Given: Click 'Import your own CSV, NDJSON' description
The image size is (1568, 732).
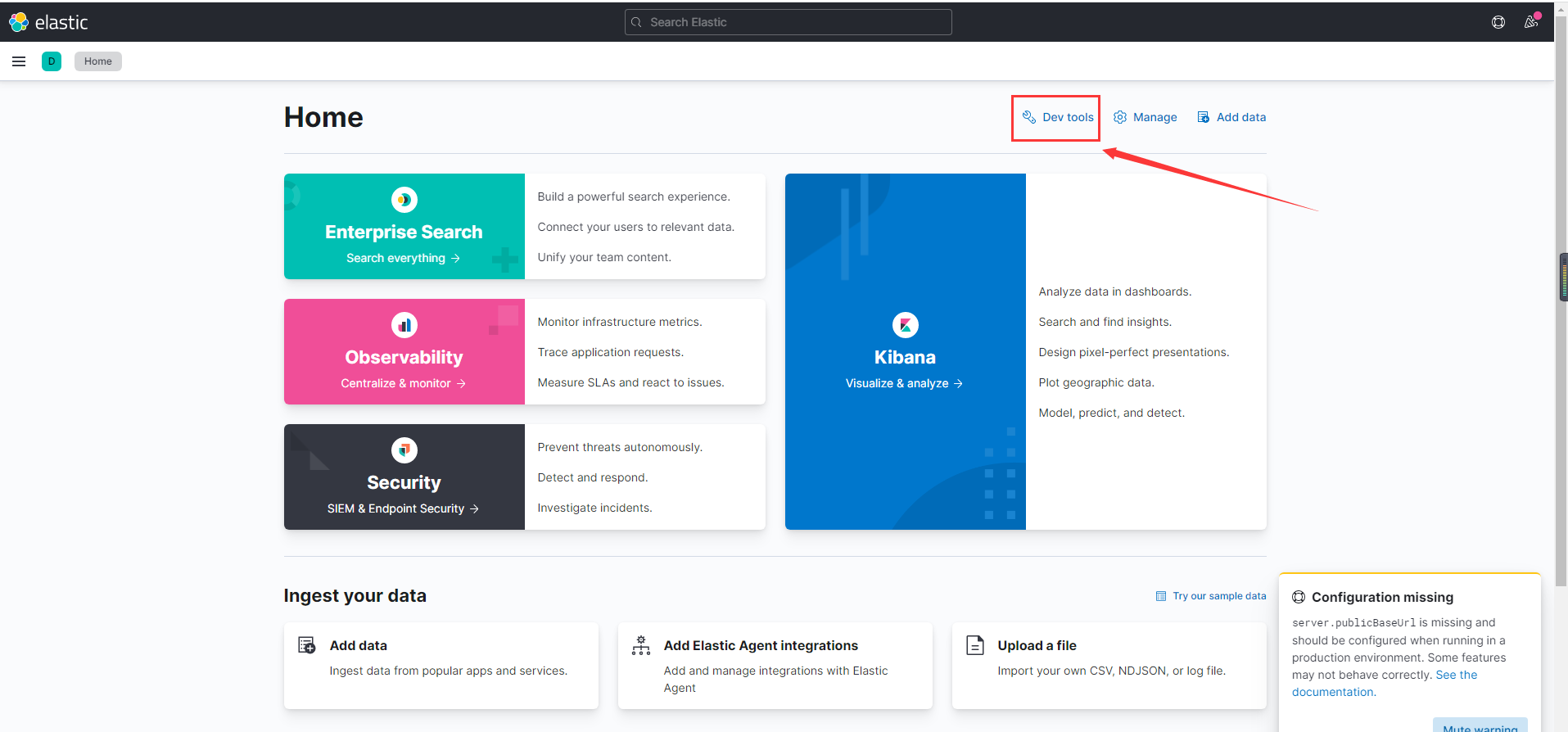Looking at the screenshot, I should [1112, 671].
